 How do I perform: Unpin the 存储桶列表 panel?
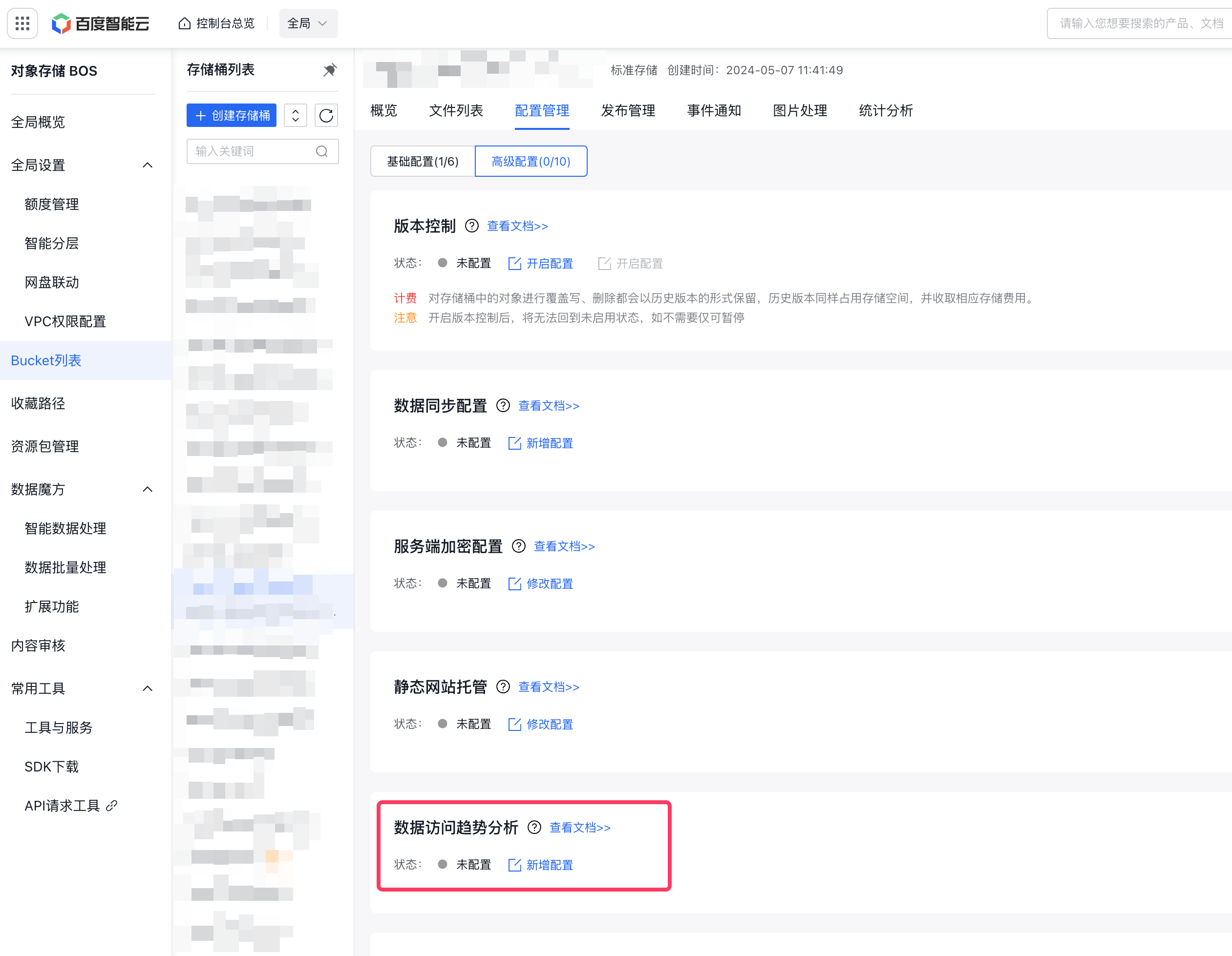tap(329, 70)
